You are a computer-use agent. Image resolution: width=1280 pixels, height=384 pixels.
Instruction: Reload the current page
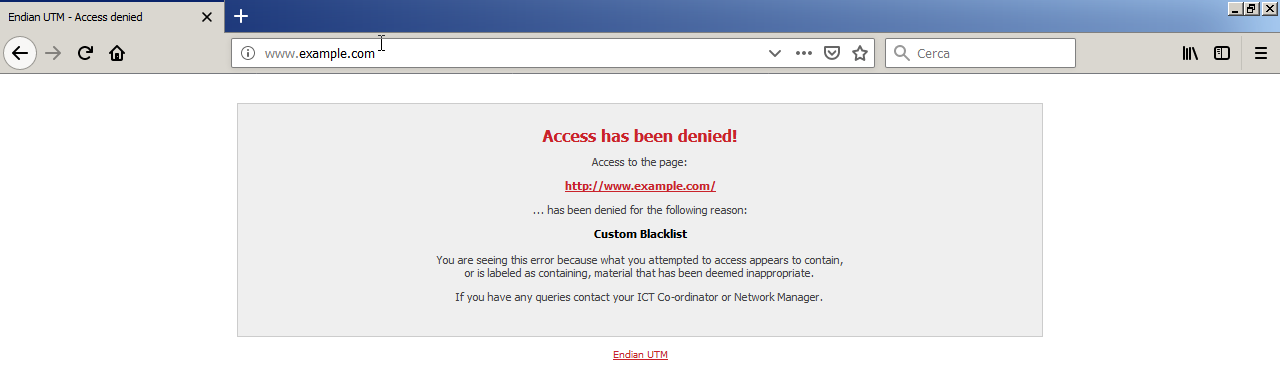(x=86, y=53)
